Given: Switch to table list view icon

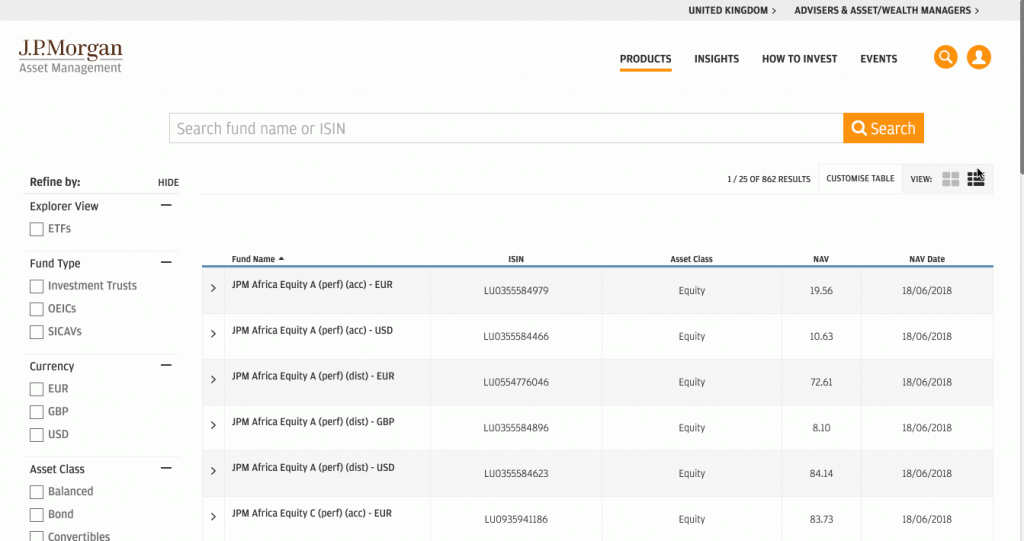Looking at the screenshot, I should [976, 178].
